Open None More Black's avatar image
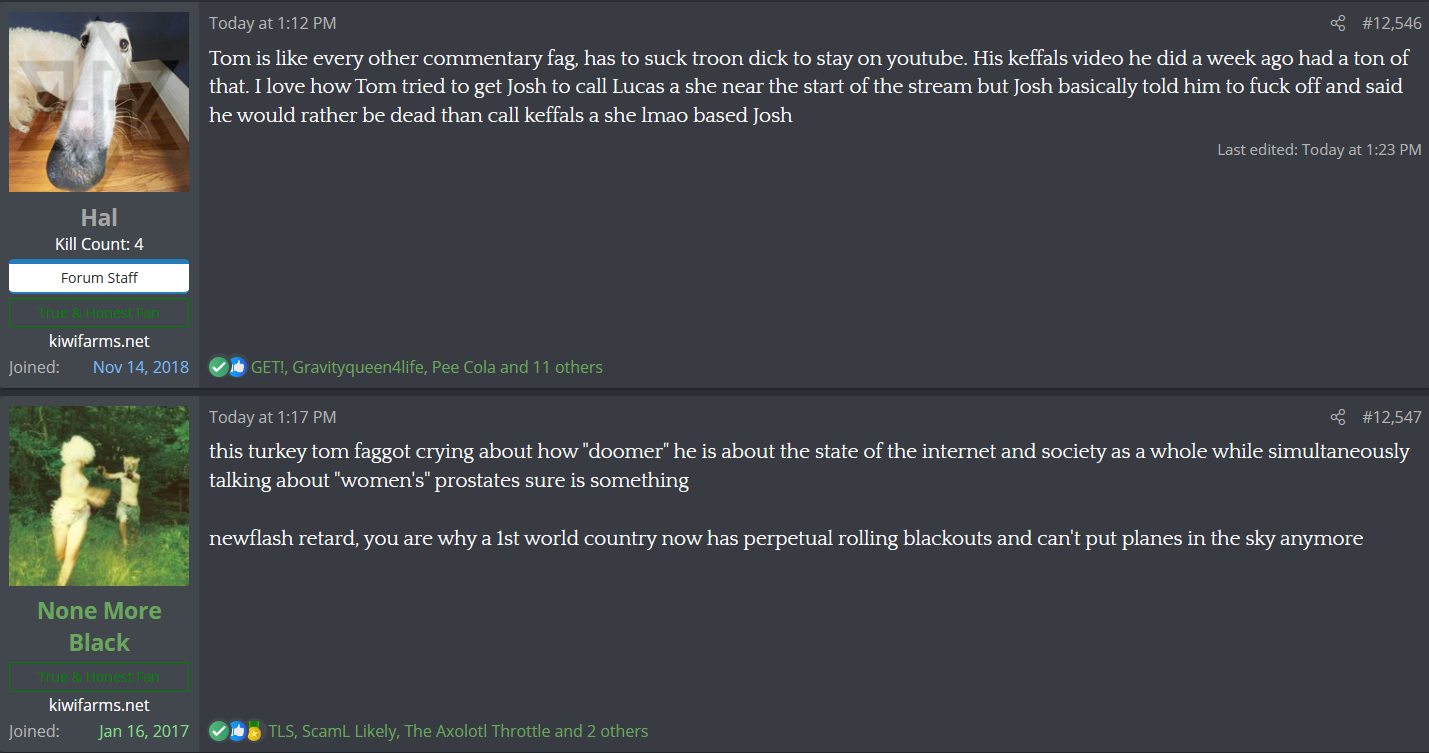This screenshot has width=1429, height=753. [99, 496]
